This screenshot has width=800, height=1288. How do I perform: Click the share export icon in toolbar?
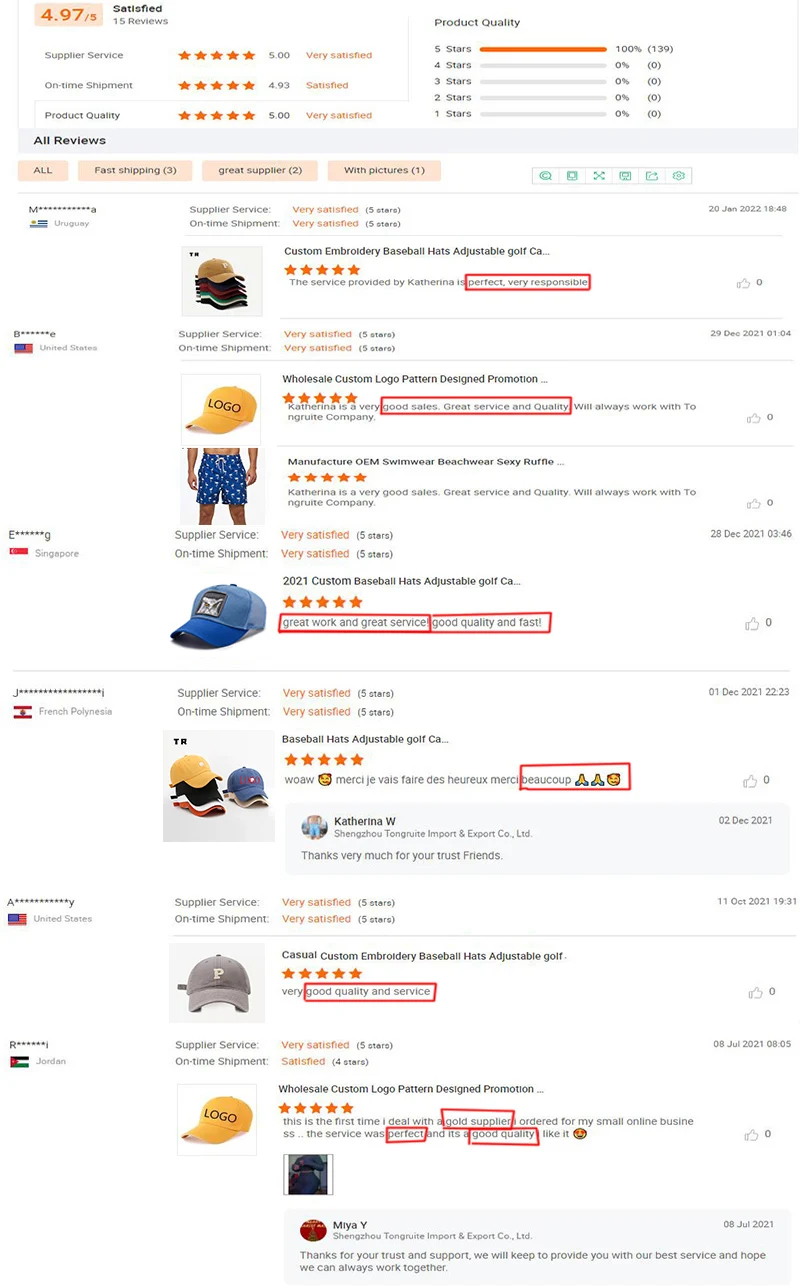(x=652, y=176)
